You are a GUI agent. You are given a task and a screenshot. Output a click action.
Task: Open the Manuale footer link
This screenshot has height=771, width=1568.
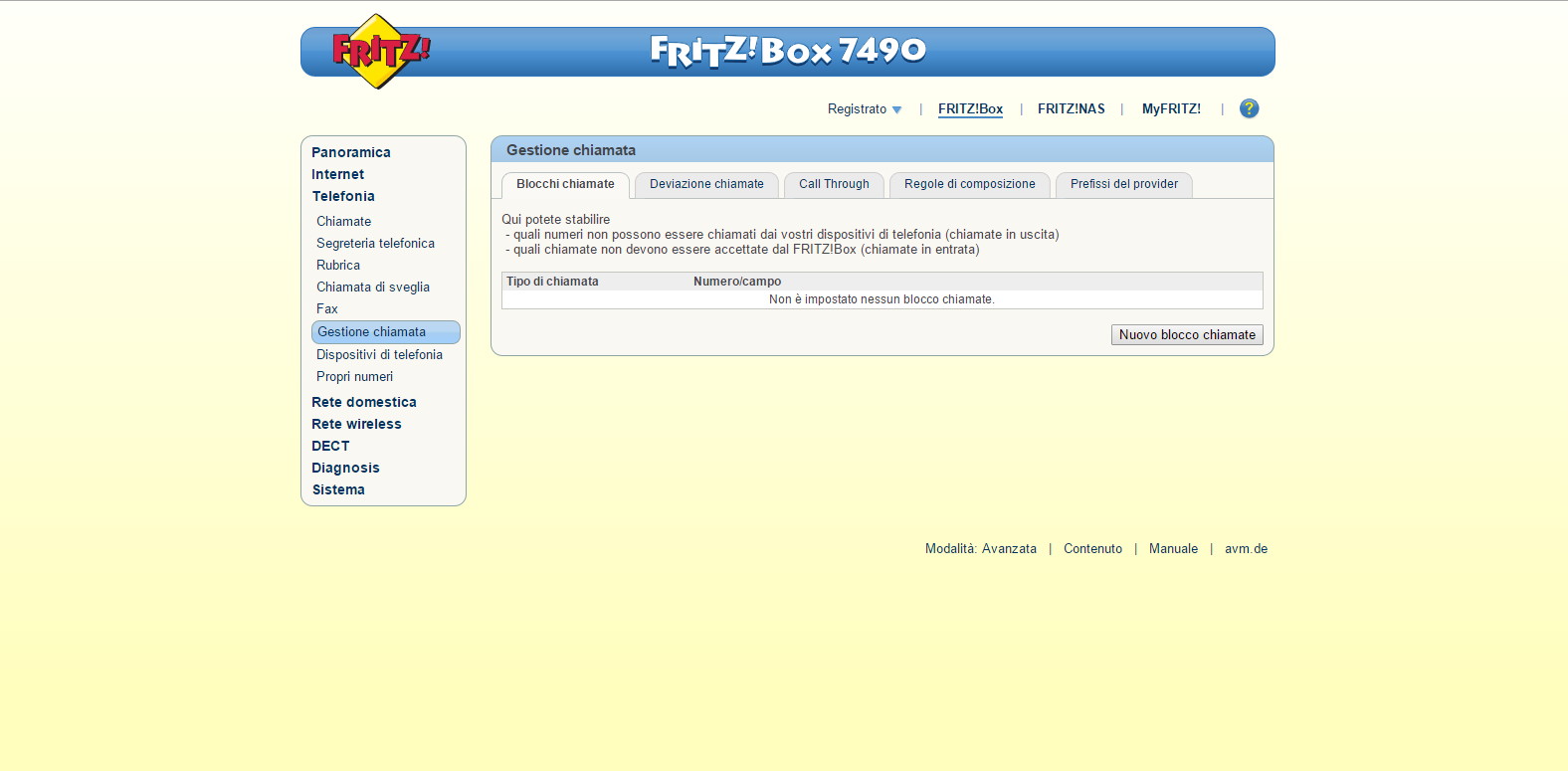(x=1173, y=549)
